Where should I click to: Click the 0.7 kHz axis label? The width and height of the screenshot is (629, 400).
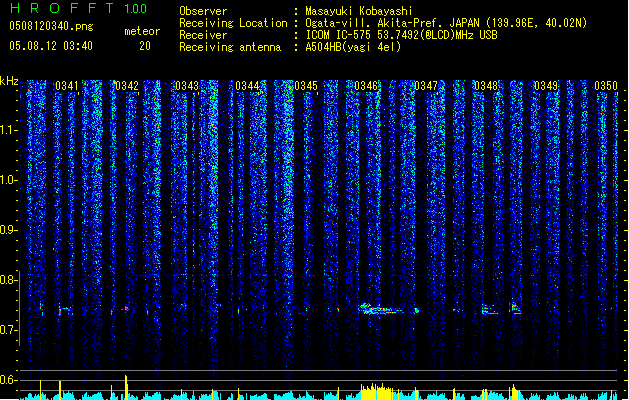9,330
